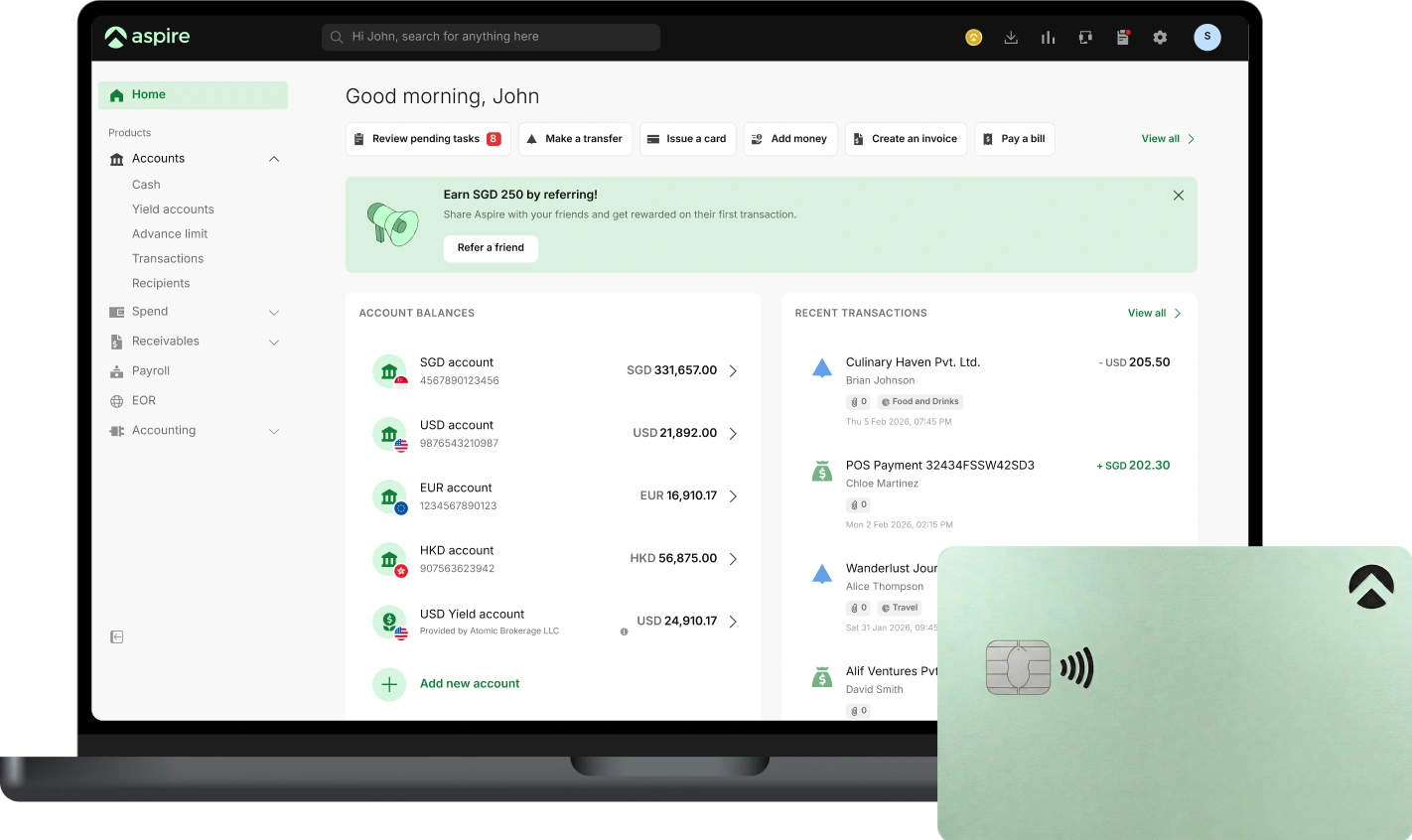The height and width of the screenshot is (840, 1412).
Task: Go to Home in sidebar
Action: pyautogui.click(x=193, y=95)
